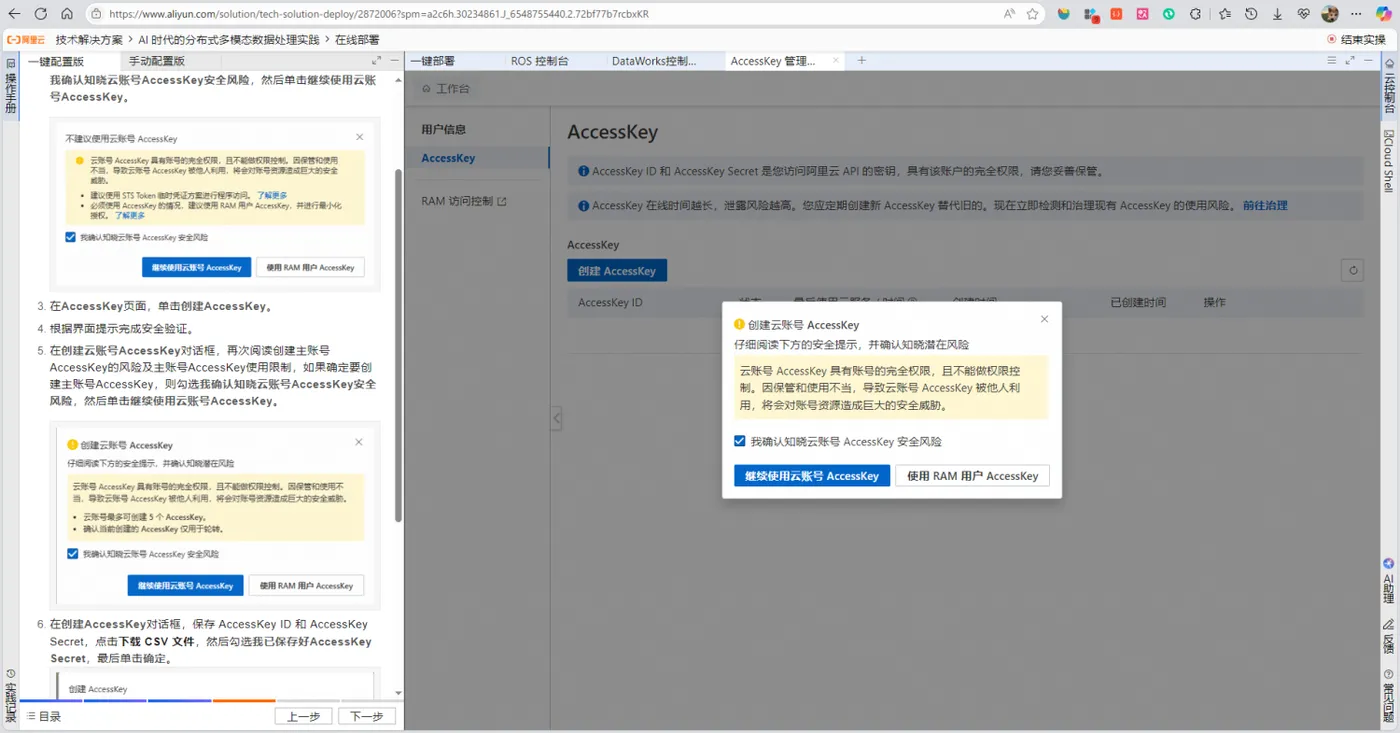Open the browser essentials heartbeat icon

[1304, 14]
